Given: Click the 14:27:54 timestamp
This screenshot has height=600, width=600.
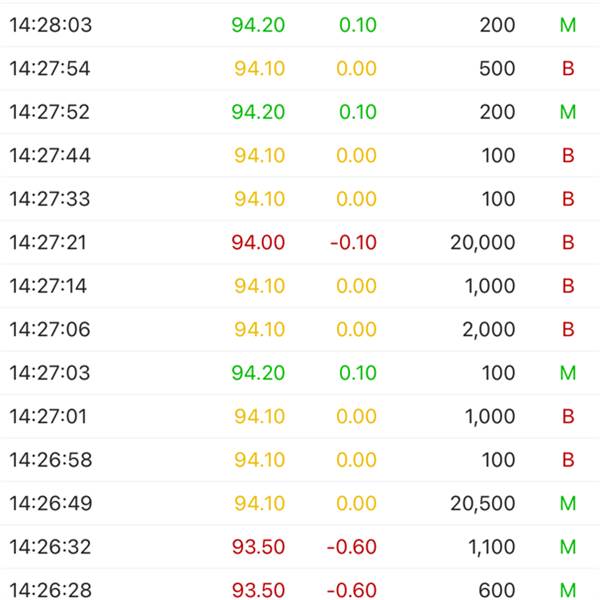Looking at the screenshot, I should coord(50,69).
